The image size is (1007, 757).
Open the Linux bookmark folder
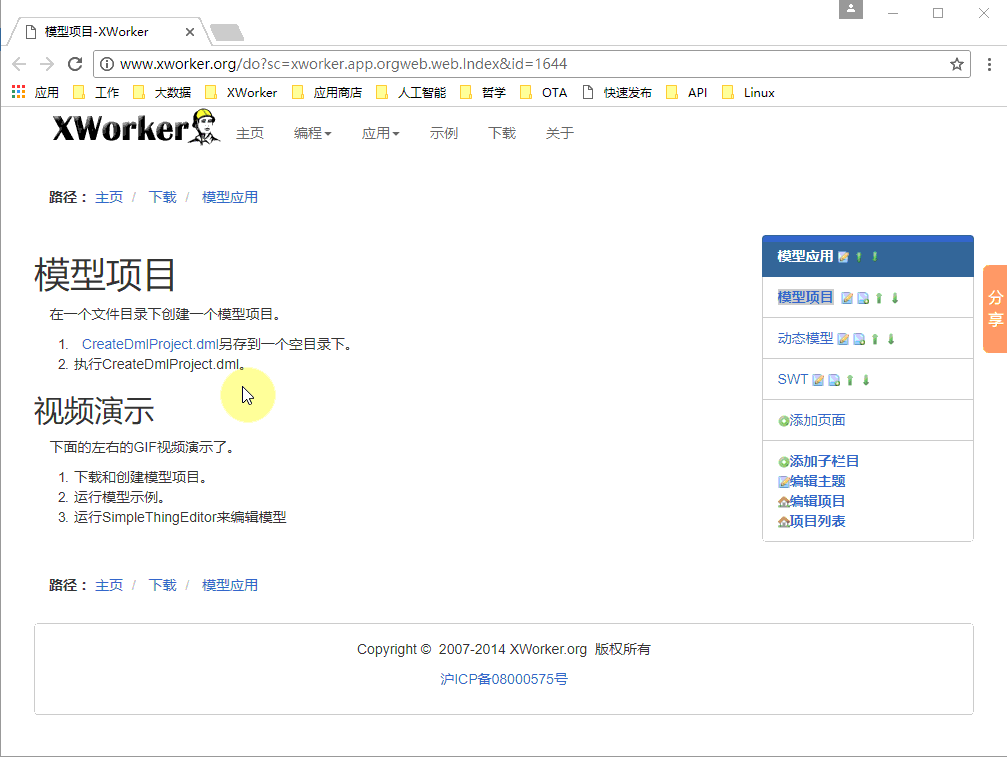[748, 92]
